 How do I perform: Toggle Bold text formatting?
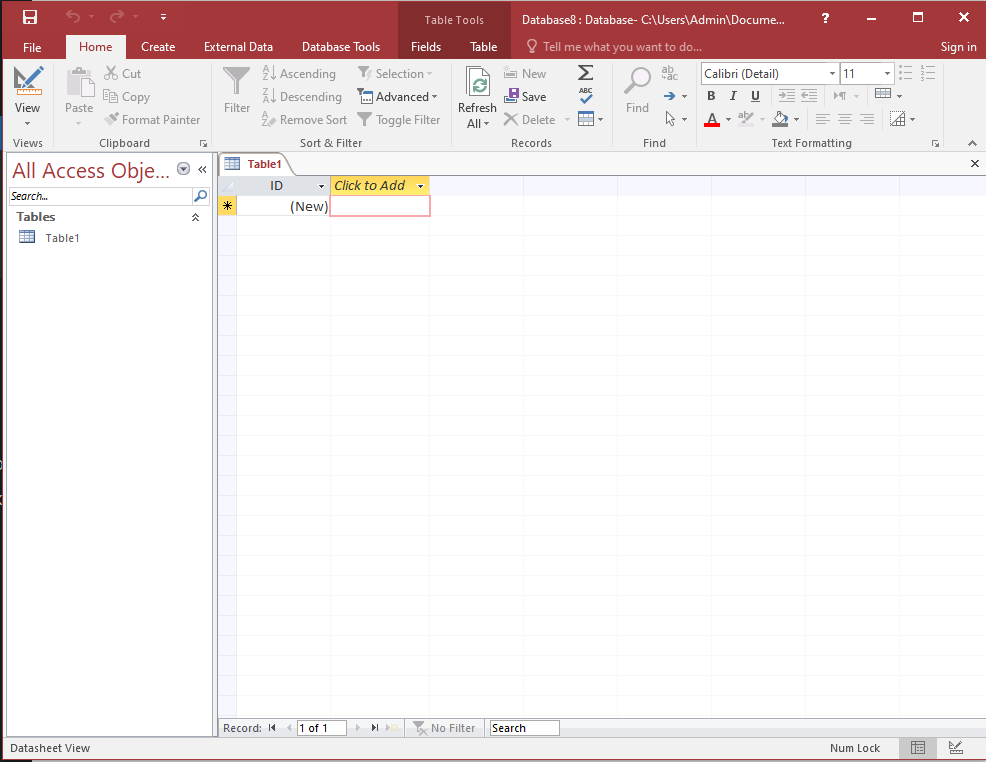711,96
